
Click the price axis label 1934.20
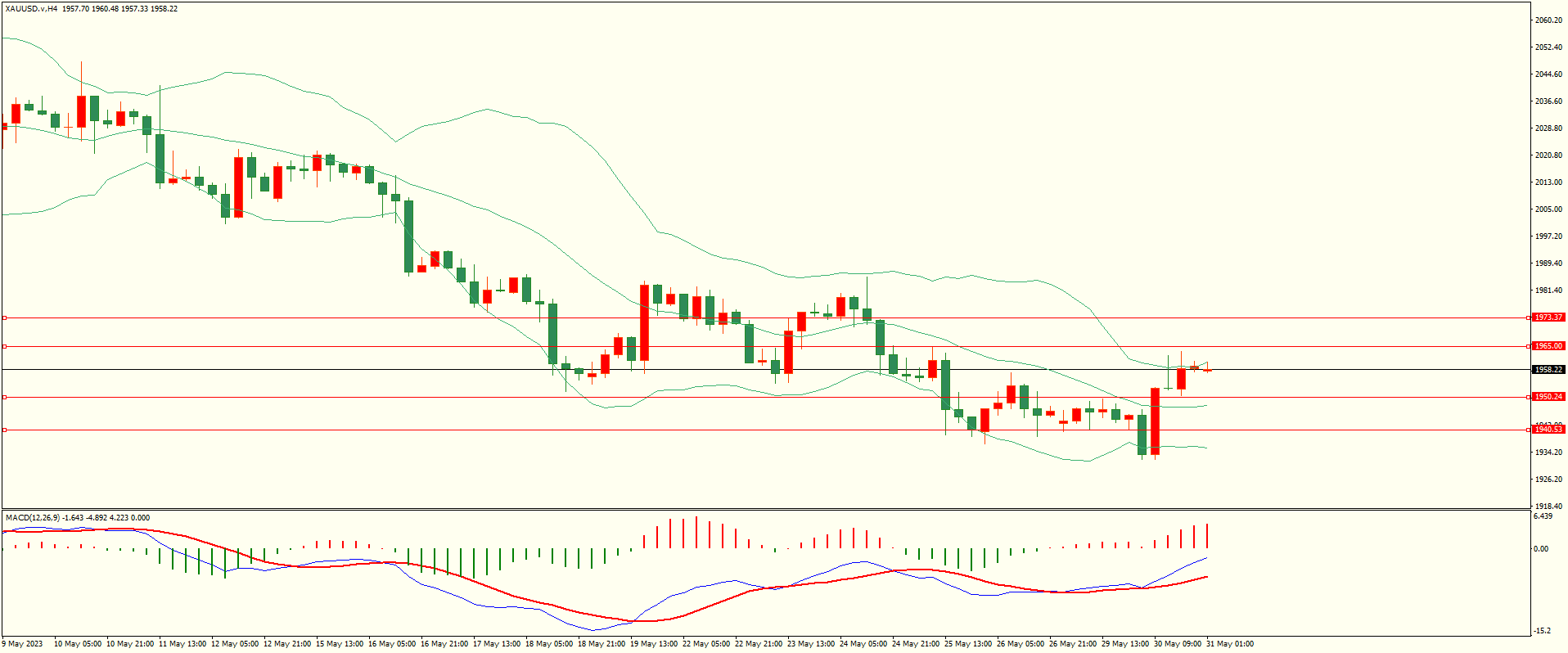(1548, 453)
